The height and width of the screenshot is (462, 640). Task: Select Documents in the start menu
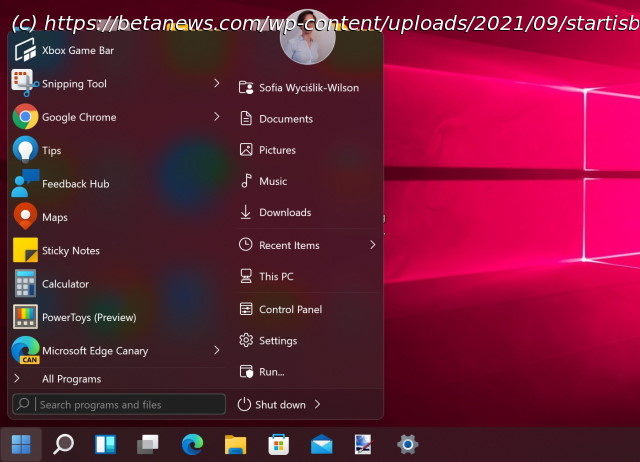click(285, 119)
